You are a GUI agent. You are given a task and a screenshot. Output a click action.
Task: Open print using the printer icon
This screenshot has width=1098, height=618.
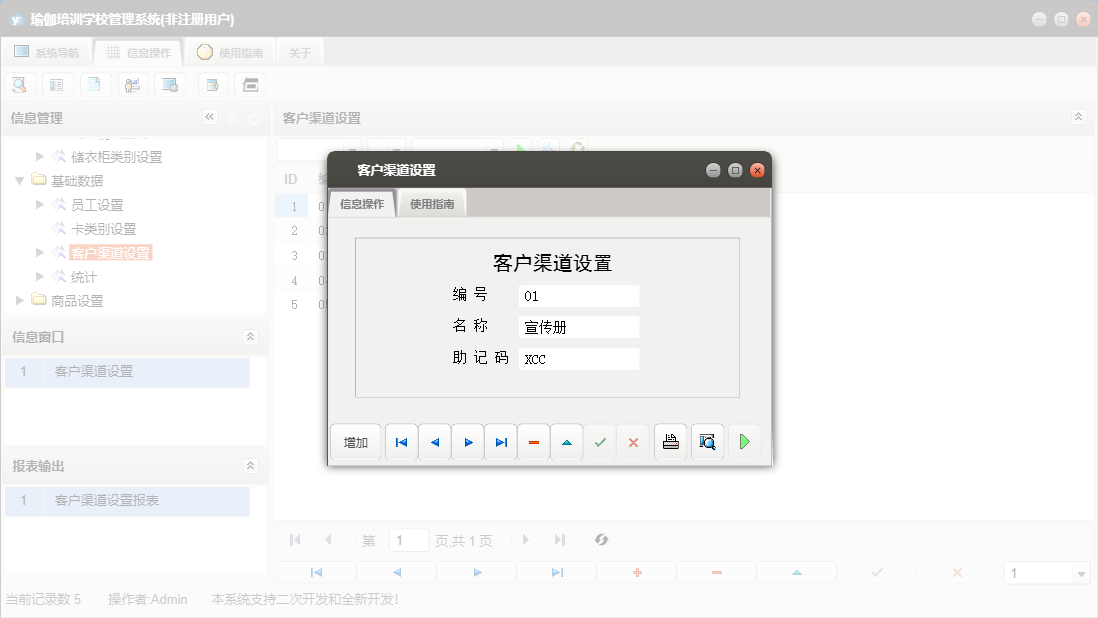click(670, 441)
